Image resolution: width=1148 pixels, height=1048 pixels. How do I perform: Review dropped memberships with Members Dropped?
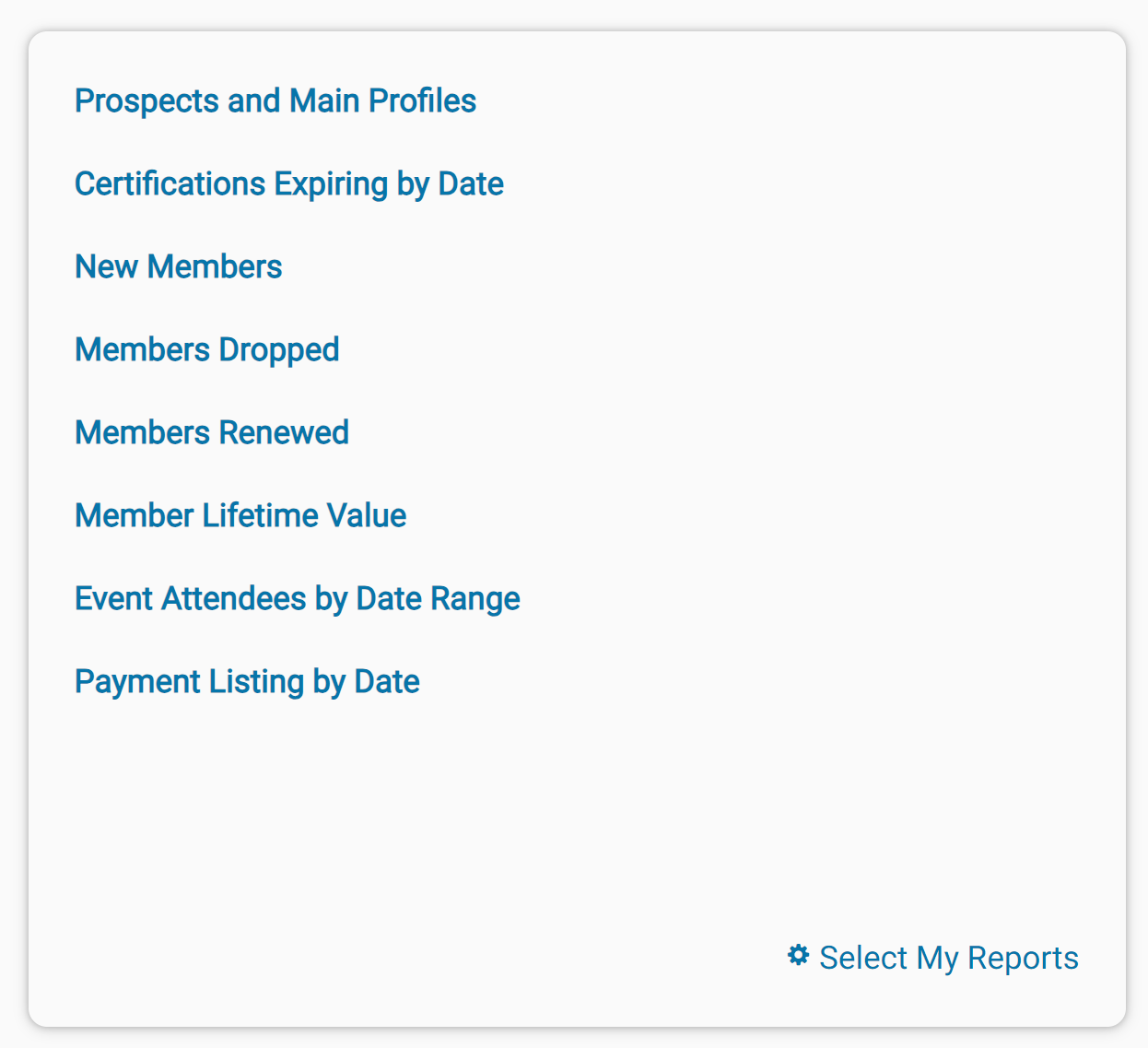tap(206, 350)
